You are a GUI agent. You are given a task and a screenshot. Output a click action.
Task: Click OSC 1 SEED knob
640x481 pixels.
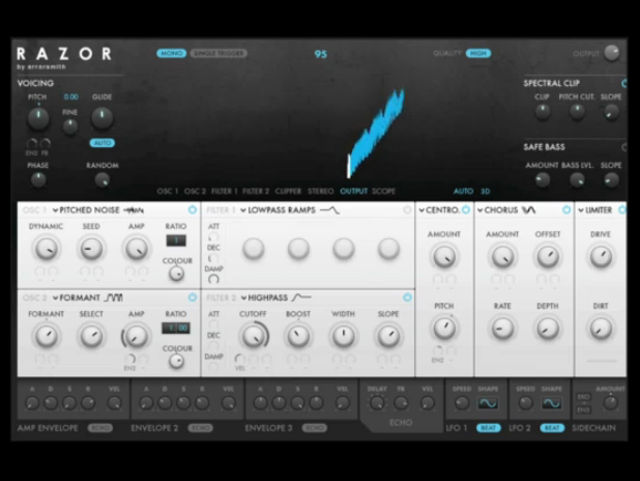[91, 249]
